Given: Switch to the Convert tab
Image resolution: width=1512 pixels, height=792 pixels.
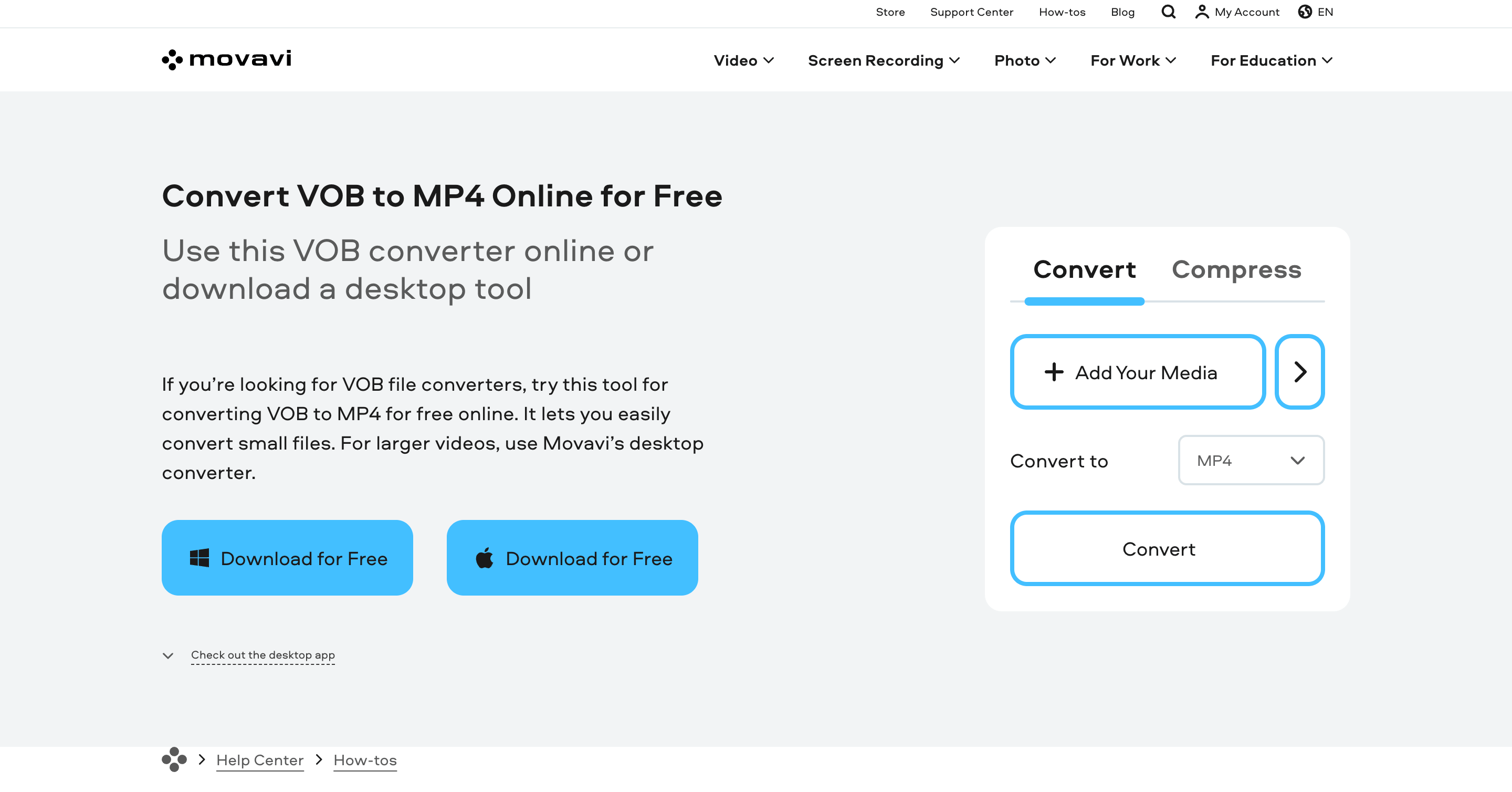Looking at the screenshot, I should 1084,268.
